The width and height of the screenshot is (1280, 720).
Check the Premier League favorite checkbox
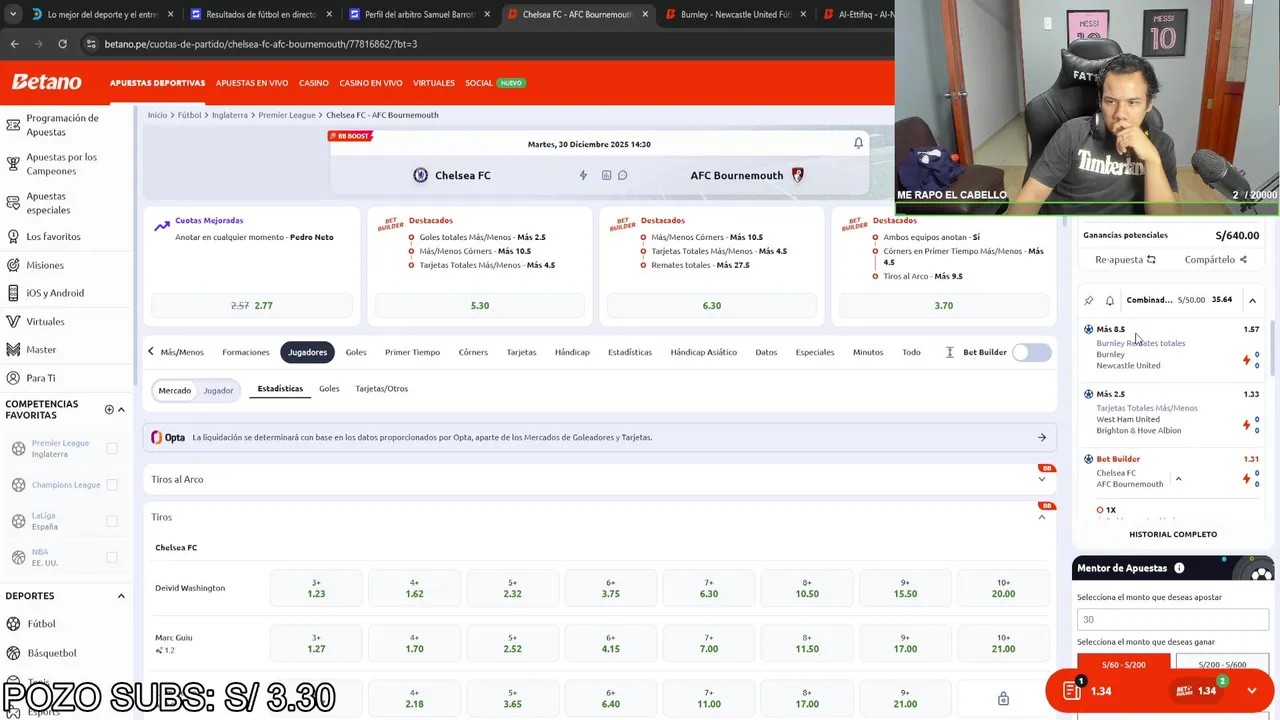(112, 449)
